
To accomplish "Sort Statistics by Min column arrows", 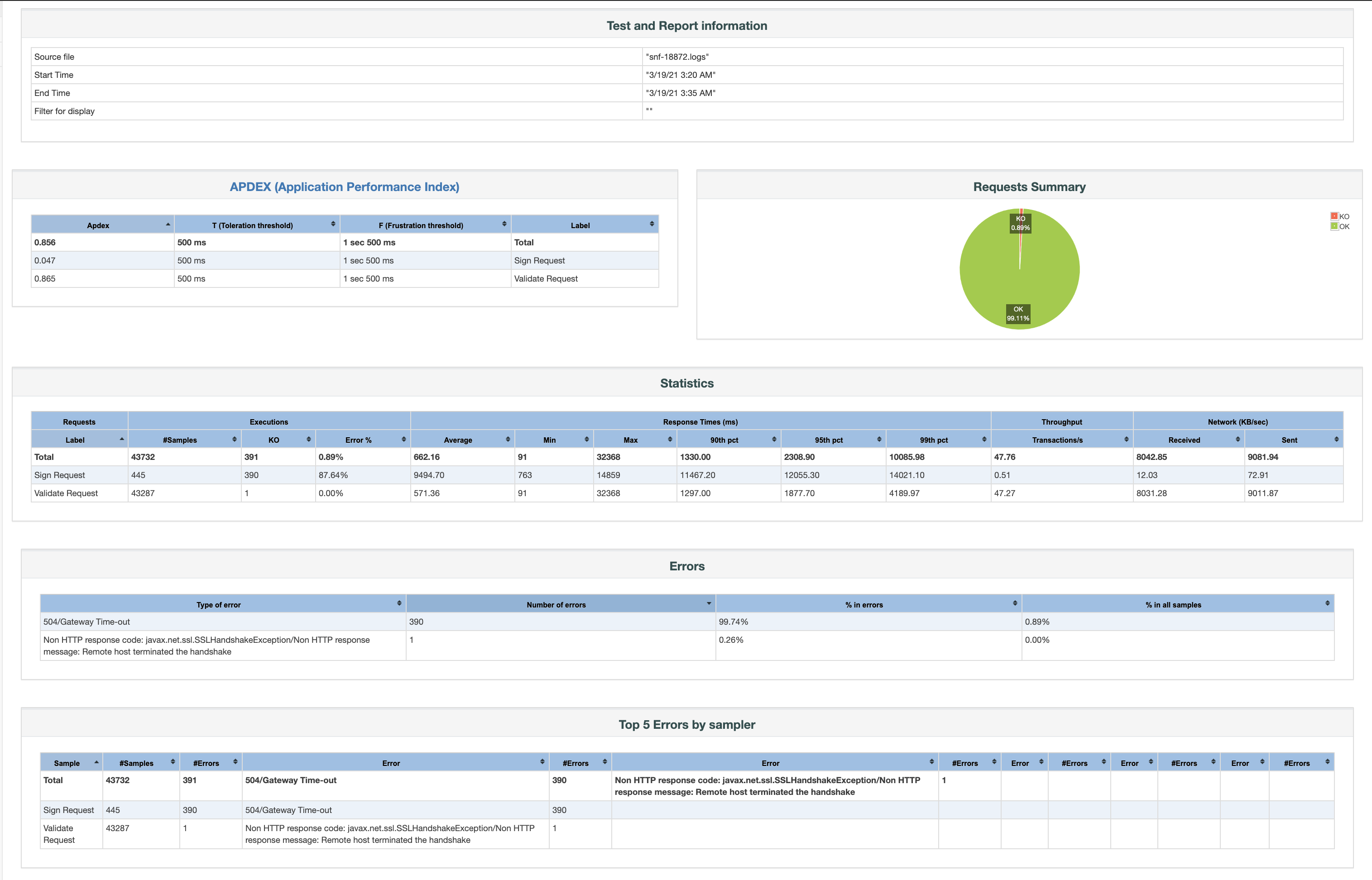I will click(x=586, y=440).
